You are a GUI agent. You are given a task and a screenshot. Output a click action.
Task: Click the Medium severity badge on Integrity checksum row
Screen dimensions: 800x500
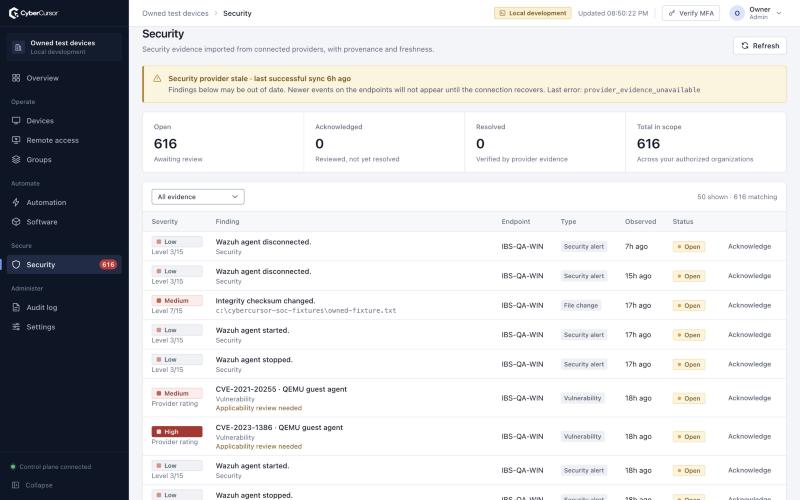click(x=177, y=301)
